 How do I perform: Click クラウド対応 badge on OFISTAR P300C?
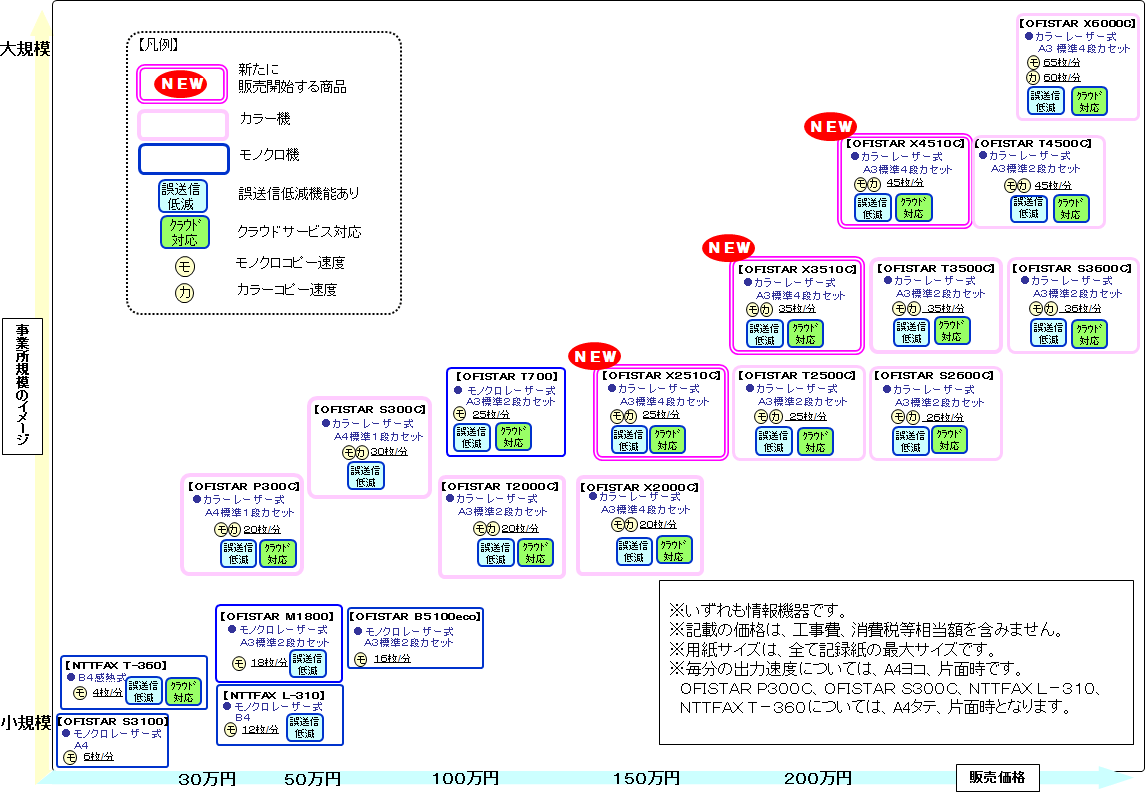pos(278,553)
